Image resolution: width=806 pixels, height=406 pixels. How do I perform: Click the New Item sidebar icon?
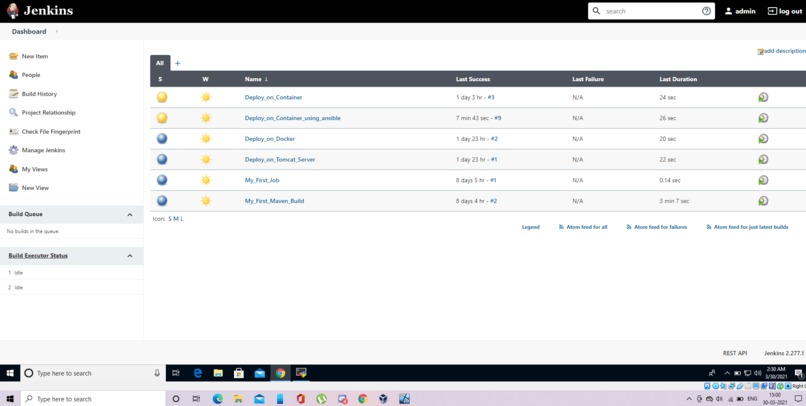pos(13,56)
